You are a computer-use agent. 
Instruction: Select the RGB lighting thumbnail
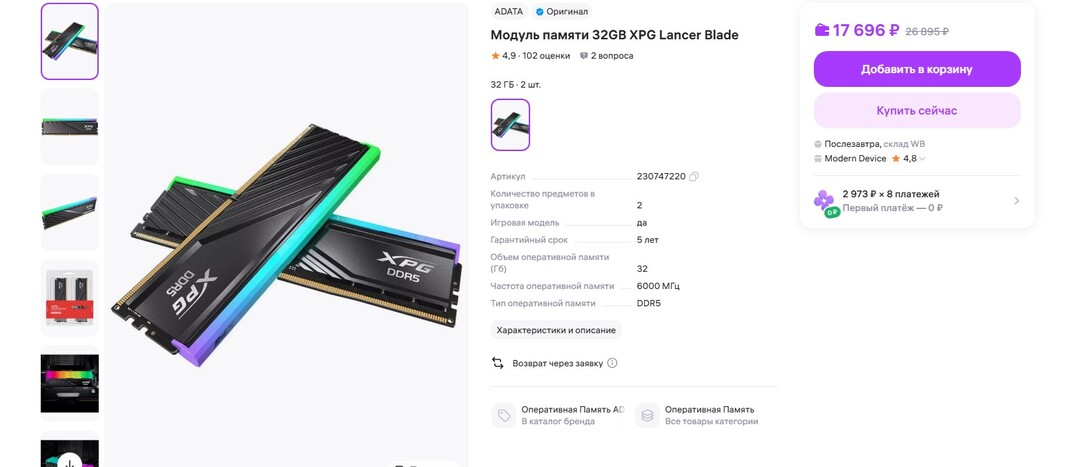tap(70, 383)
